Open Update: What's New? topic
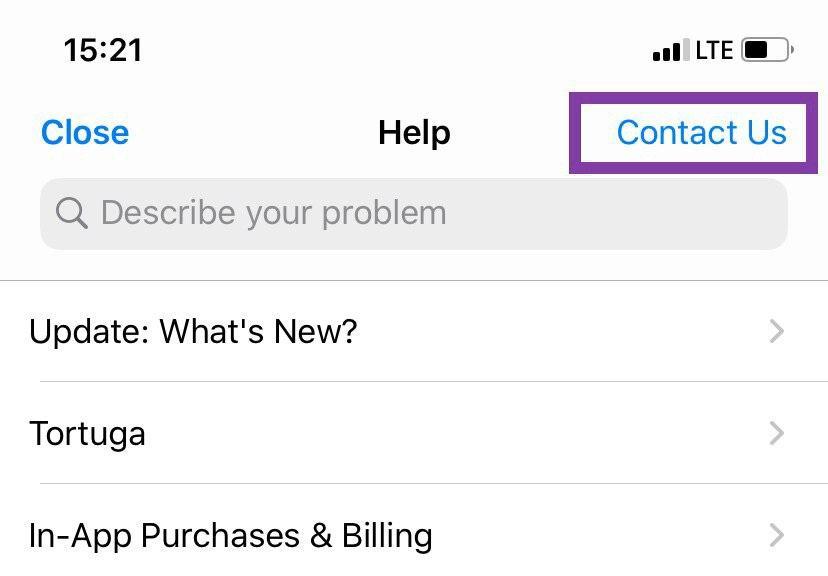Image resolution: width=828 pixels, height=576 pixels. [x=414, y=332]
